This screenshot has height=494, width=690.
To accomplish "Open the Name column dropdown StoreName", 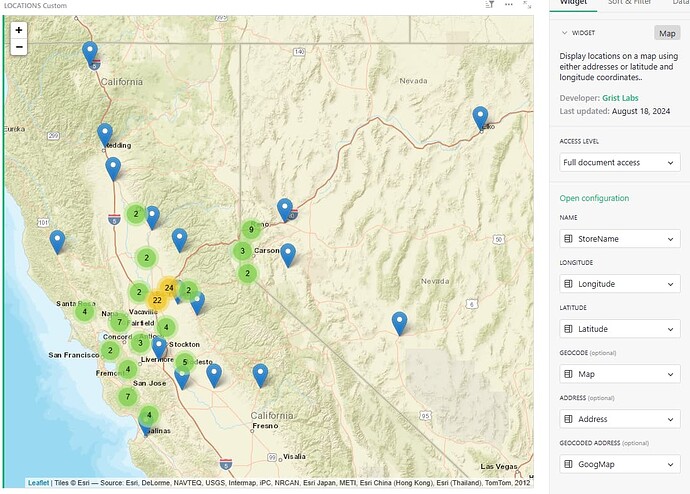I will click(620, 238).
